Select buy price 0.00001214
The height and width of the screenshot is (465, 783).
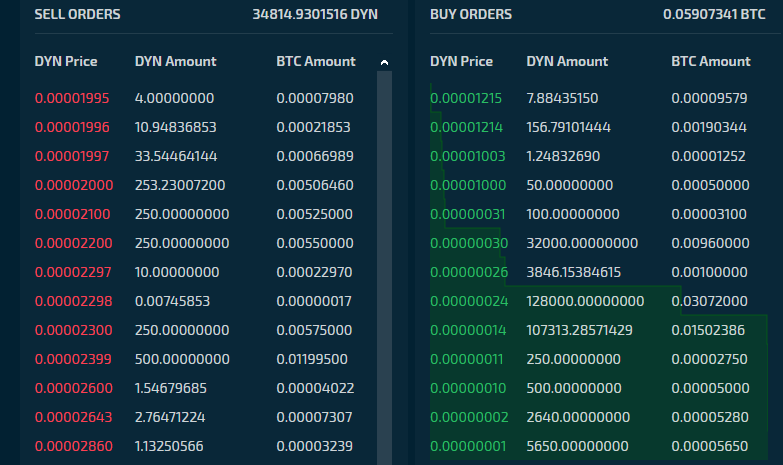pos(466,127)
